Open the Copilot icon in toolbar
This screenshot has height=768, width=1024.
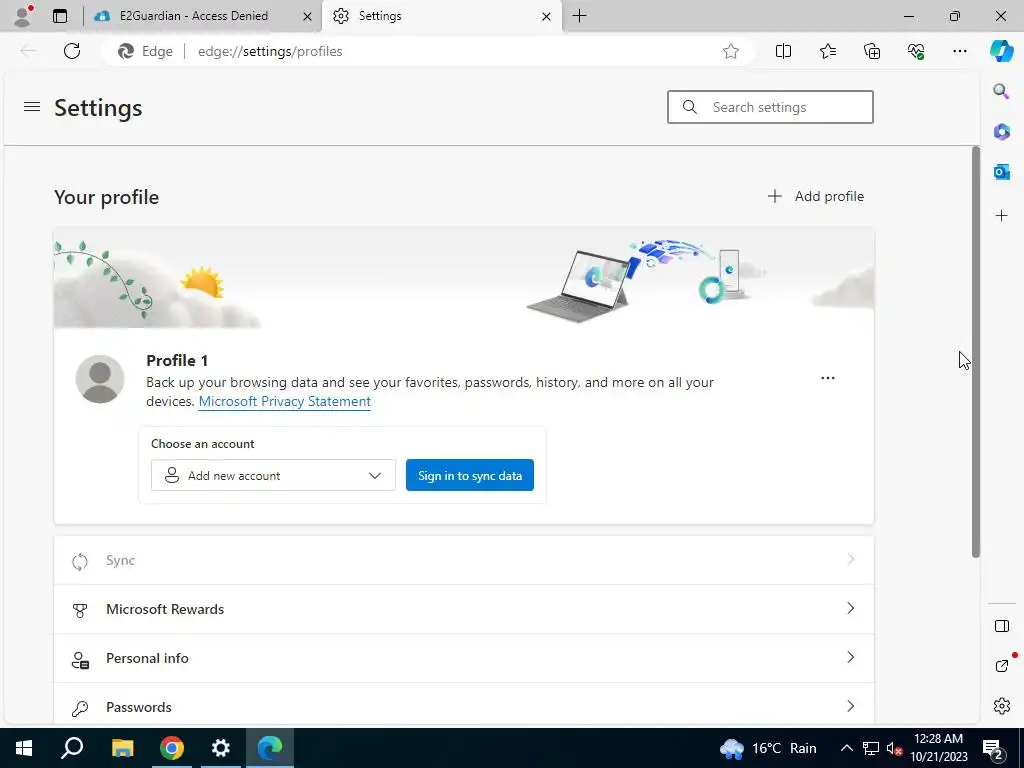pyautogui.click(x=1001, y=51)
